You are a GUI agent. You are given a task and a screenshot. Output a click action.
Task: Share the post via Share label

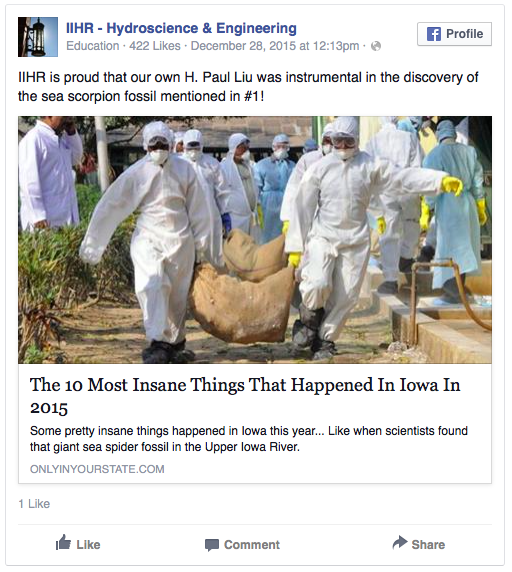(x=428, y=545)
